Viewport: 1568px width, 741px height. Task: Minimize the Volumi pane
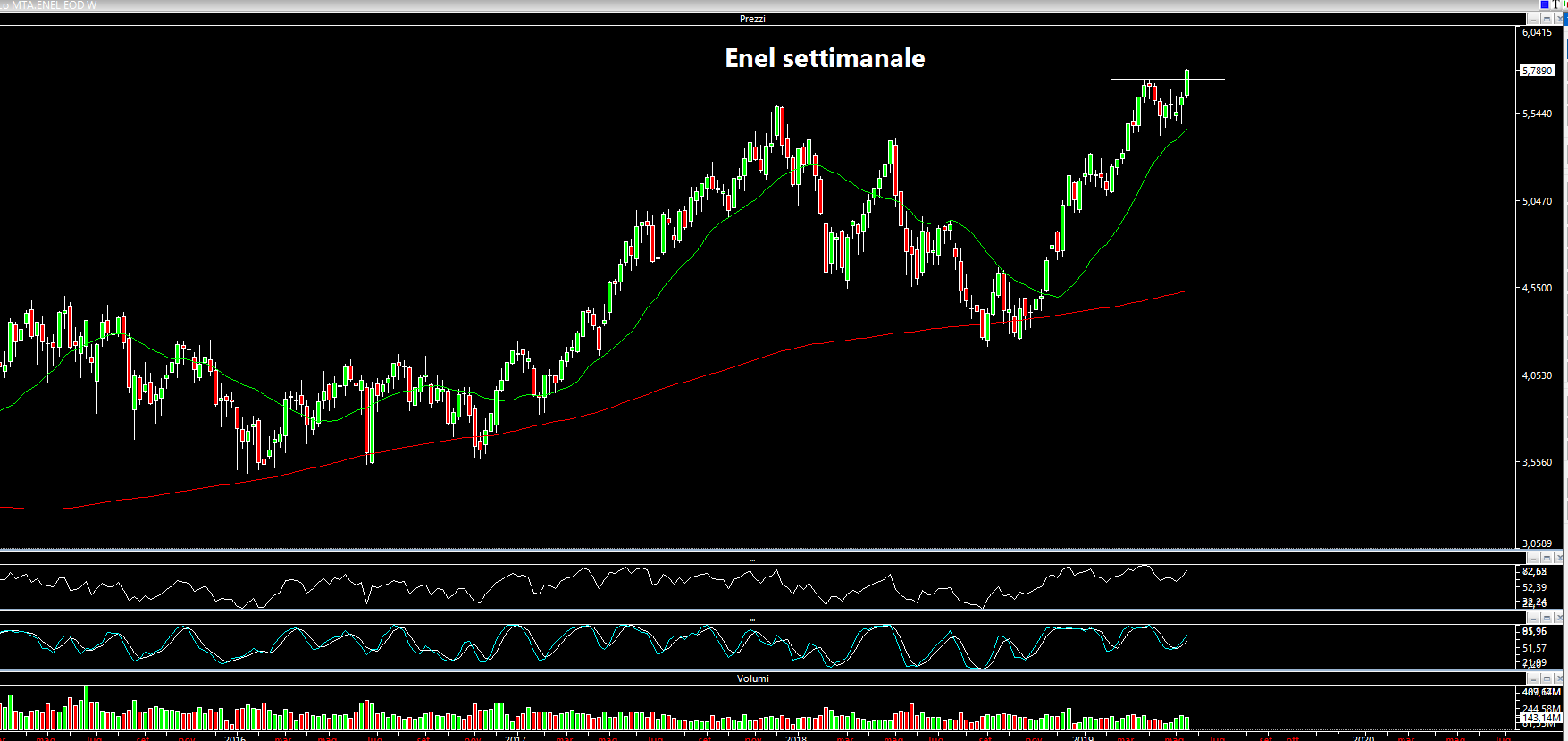1533,678
